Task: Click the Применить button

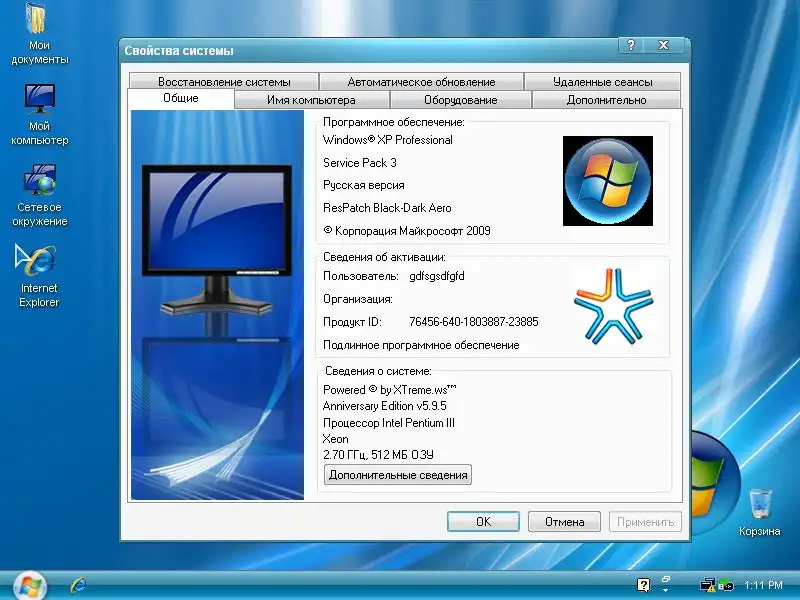Action: [x=645, y=521]
